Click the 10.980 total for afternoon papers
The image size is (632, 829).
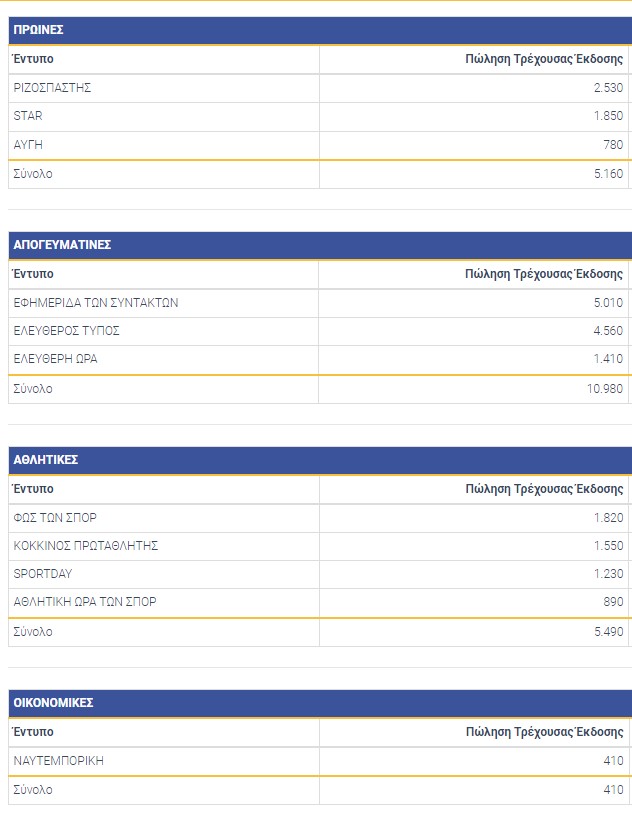coord(604,389)
